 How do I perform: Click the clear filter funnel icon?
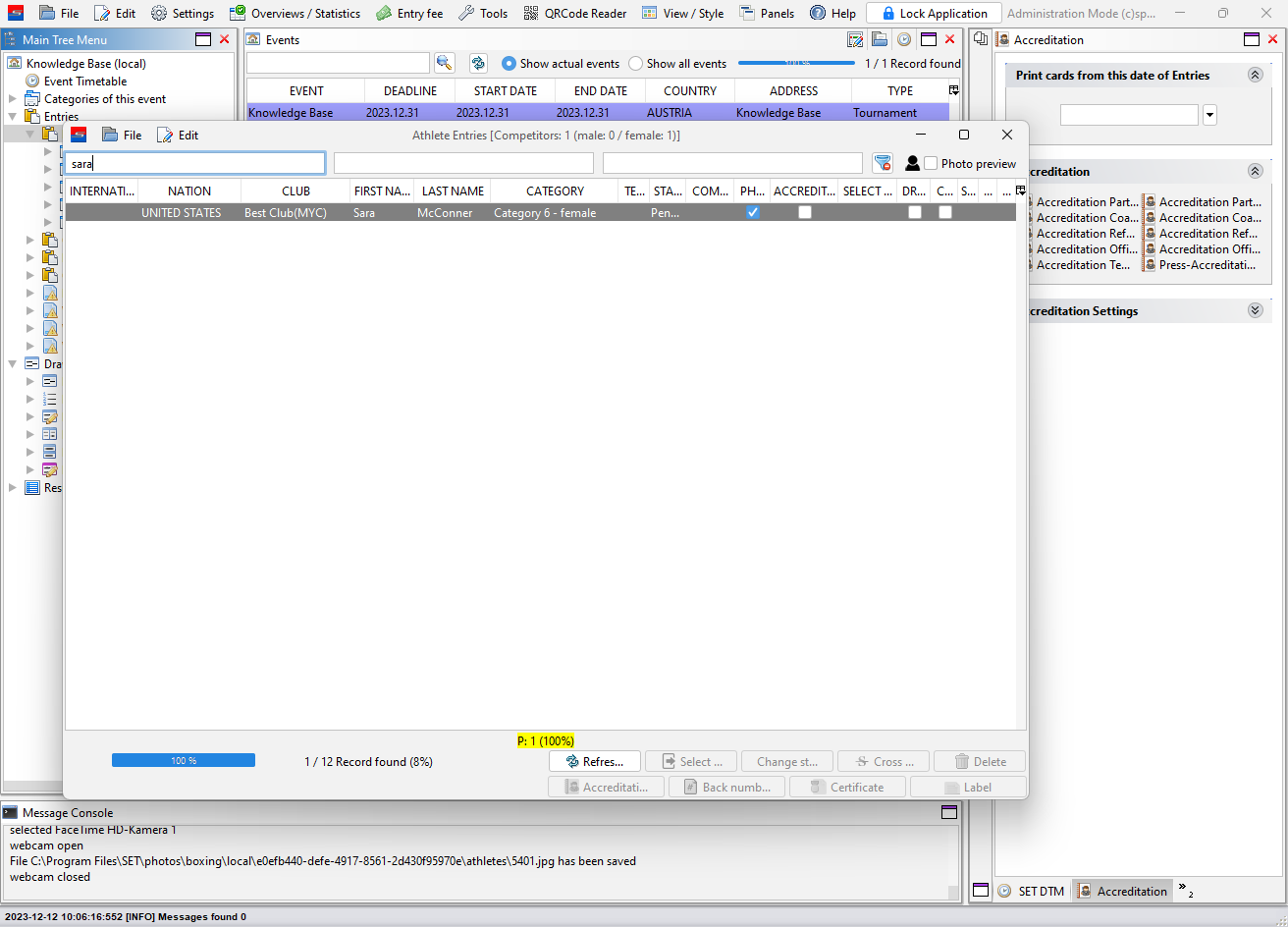coord(883,163)
